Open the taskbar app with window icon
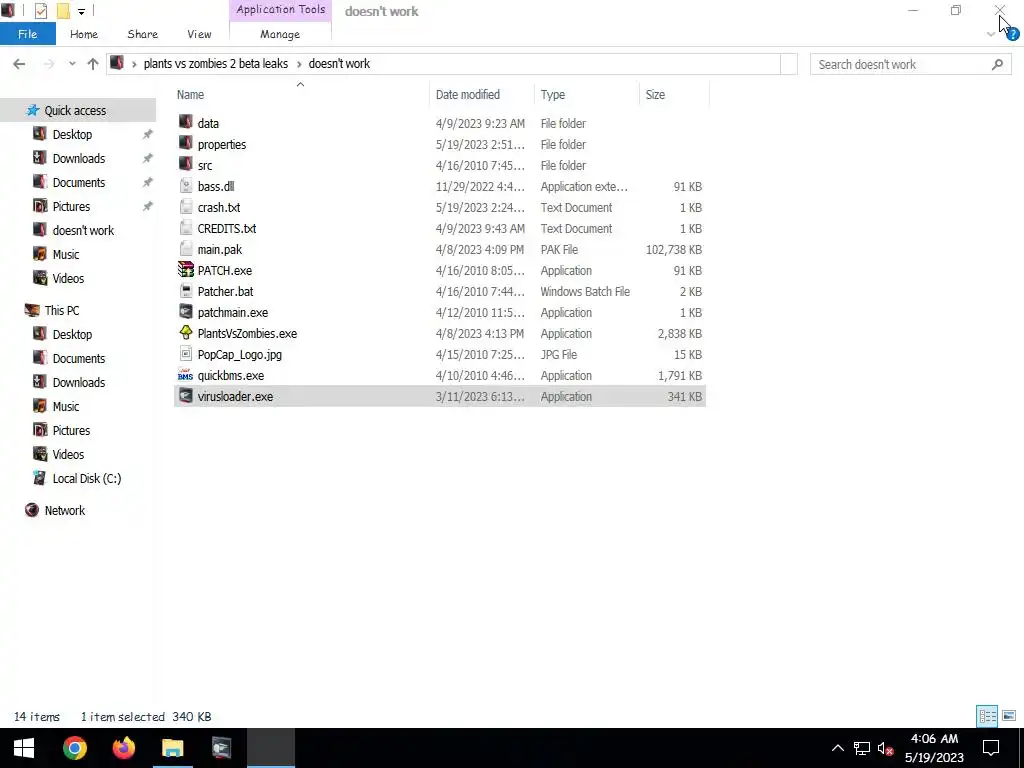This screenshot has width=1024, height=768. pos(221,748)
